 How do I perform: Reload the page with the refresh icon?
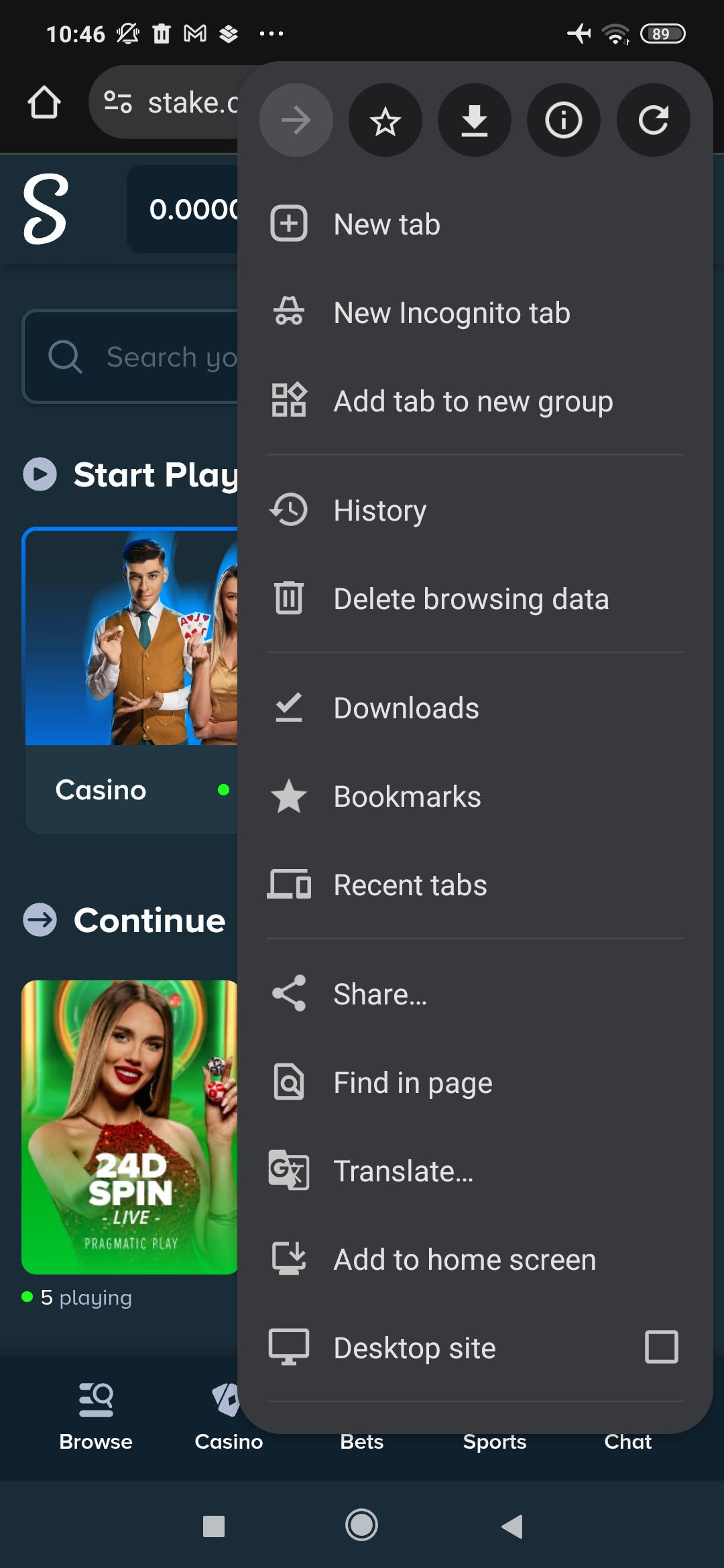(x=654, y=121)
